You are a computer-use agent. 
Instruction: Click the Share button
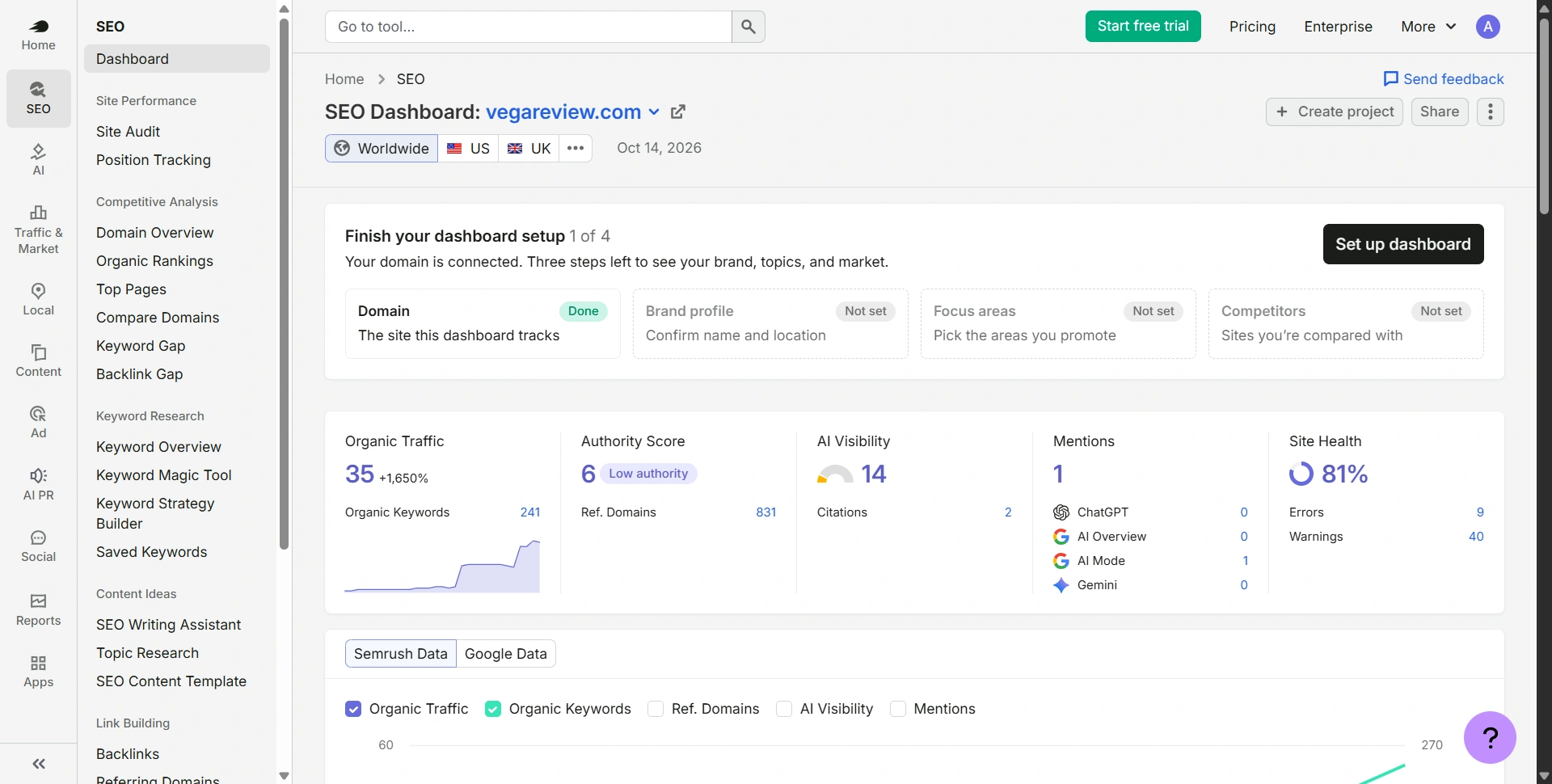pos(1440,112)
